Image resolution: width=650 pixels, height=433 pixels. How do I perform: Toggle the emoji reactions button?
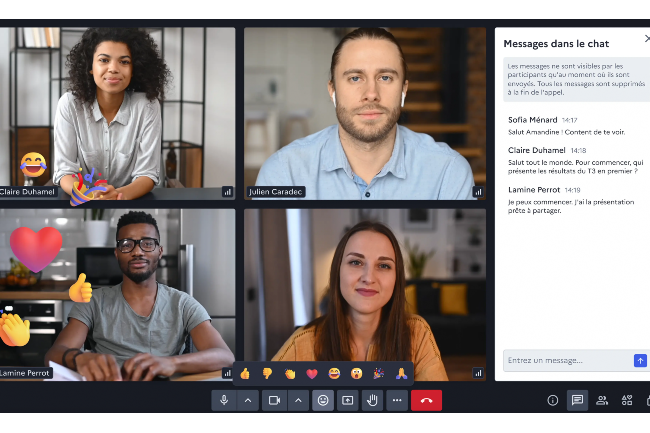point(323,400)
